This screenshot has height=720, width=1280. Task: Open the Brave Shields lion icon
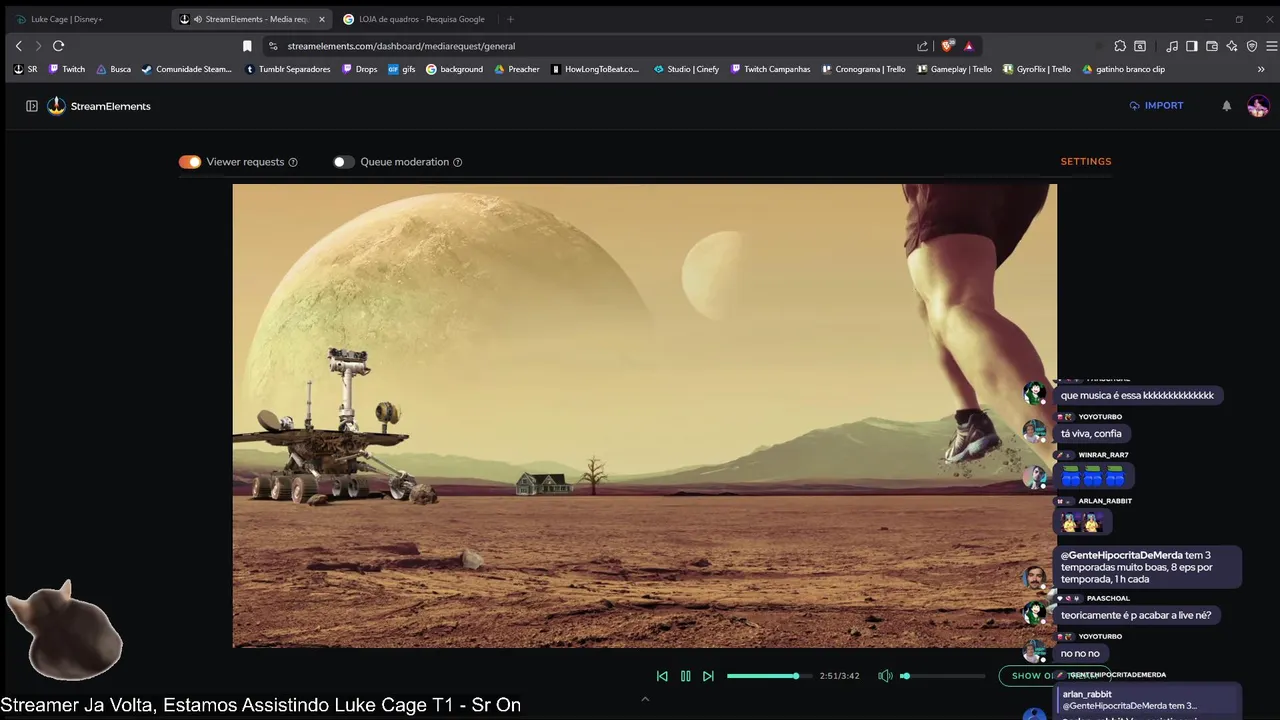(x=947, y=46)
